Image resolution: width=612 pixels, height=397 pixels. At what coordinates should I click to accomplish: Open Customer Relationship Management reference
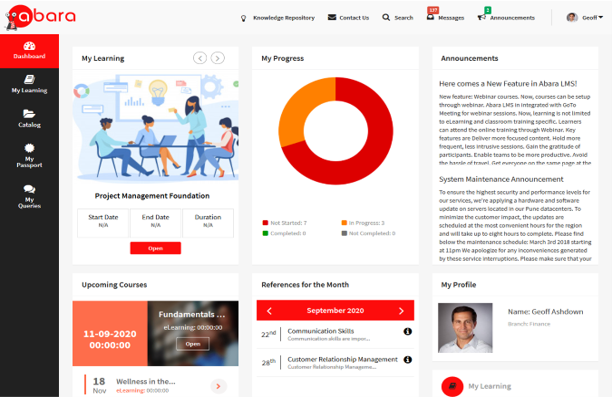click(x=343, y=359)
